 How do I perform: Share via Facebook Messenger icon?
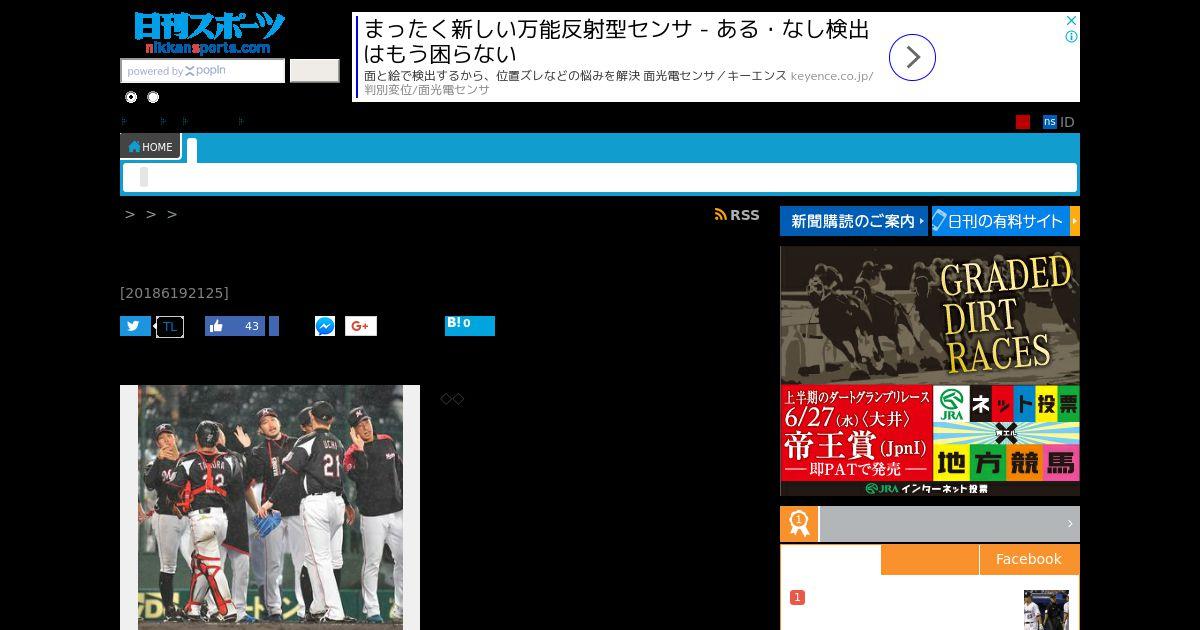click(325, 326)
